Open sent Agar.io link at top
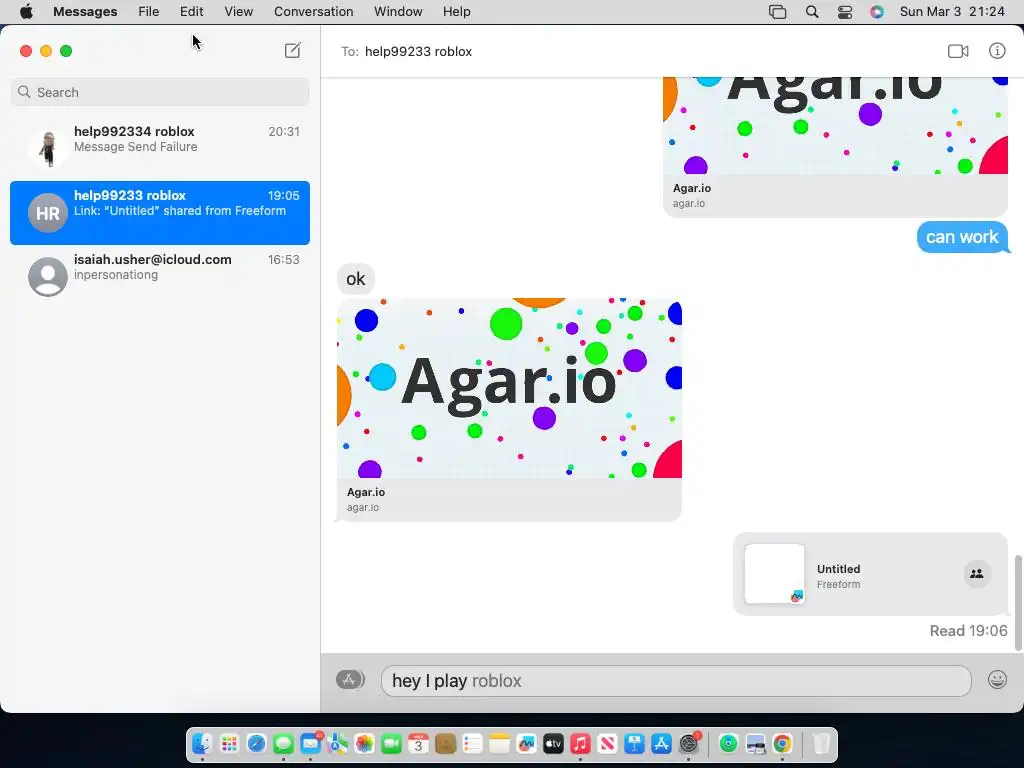The height and width of the screenshot is (768, 1024). click(x=835, y=147)
